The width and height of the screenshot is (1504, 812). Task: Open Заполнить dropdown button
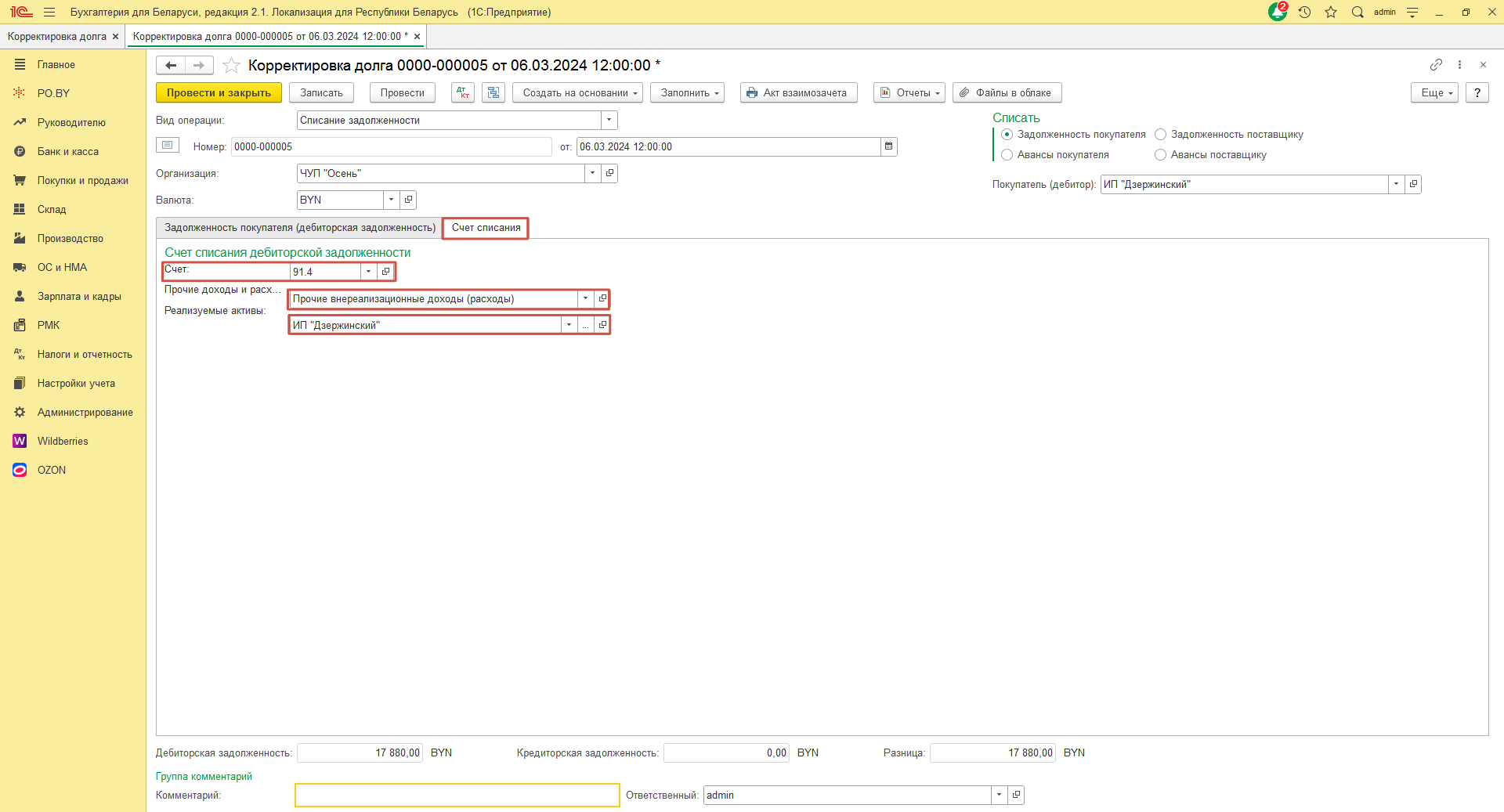click(688, 92)
